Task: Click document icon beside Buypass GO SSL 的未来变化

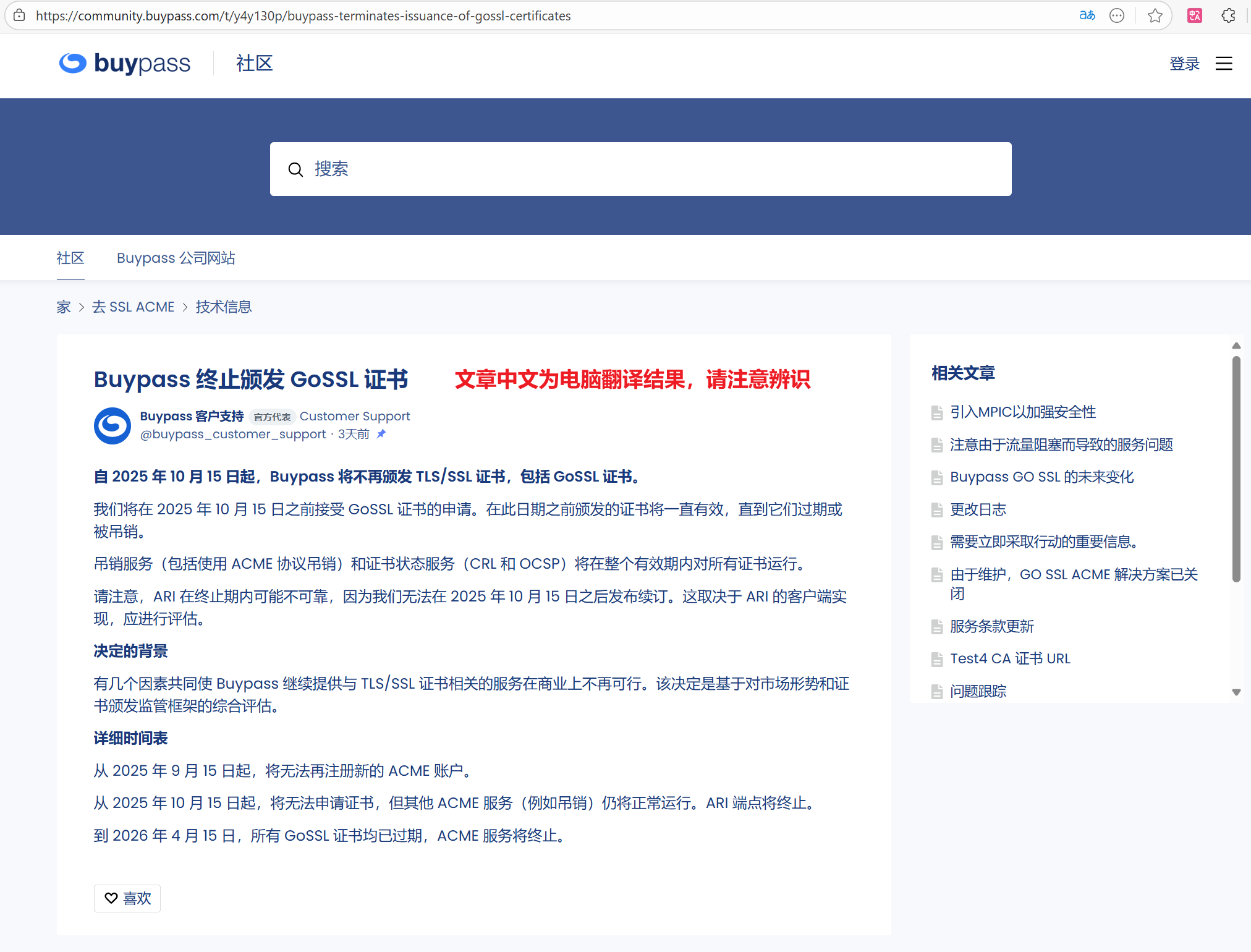Action: (937, 477)
